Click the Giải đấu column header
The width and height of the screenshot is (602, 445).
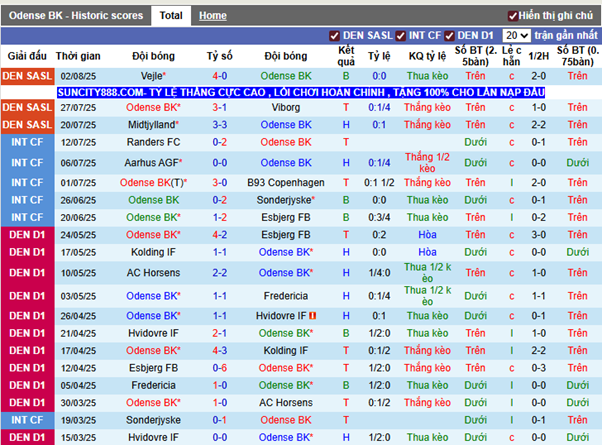(x=27, y=56)
